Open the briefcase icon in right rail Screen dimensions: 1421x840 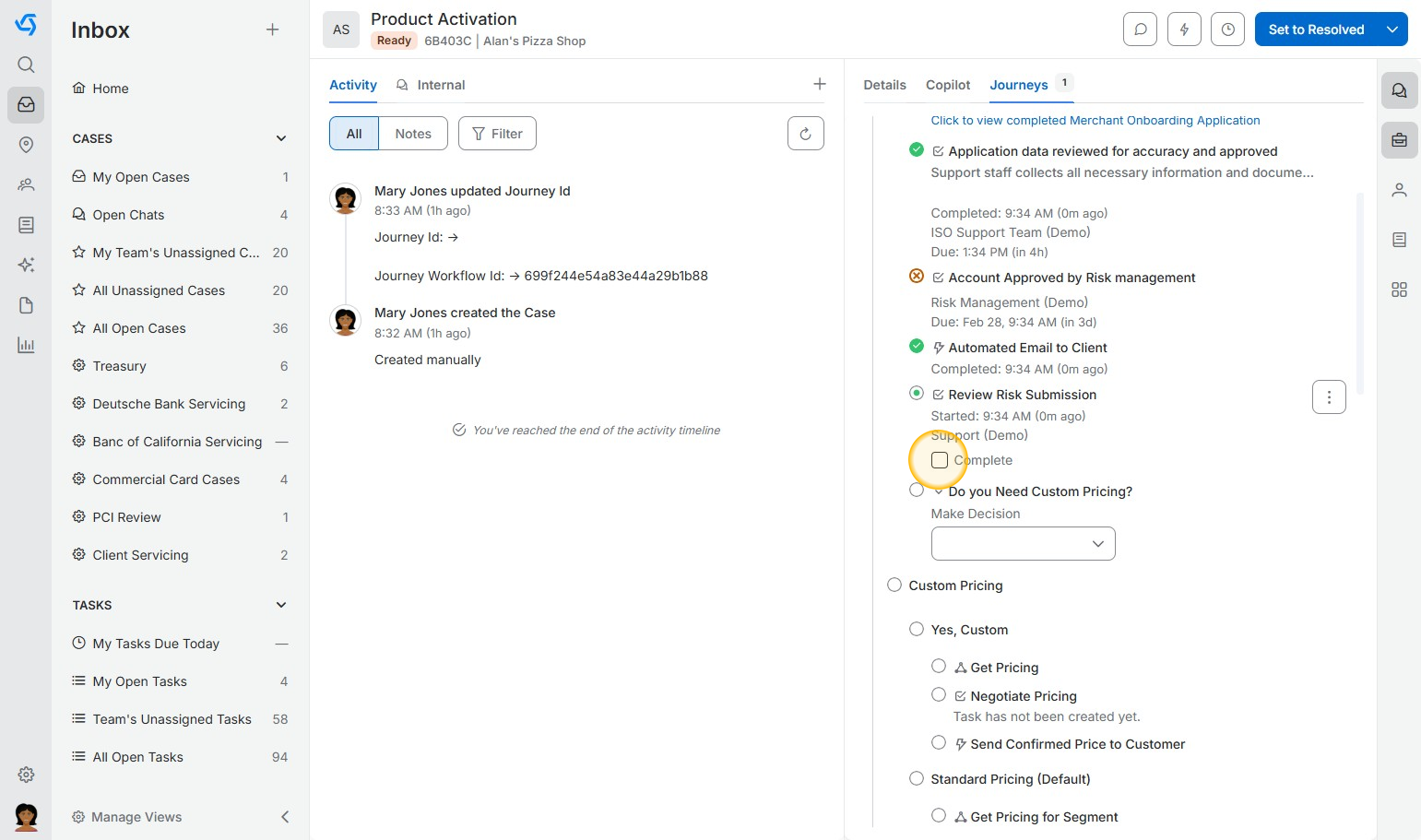(x=1399, y=140)
